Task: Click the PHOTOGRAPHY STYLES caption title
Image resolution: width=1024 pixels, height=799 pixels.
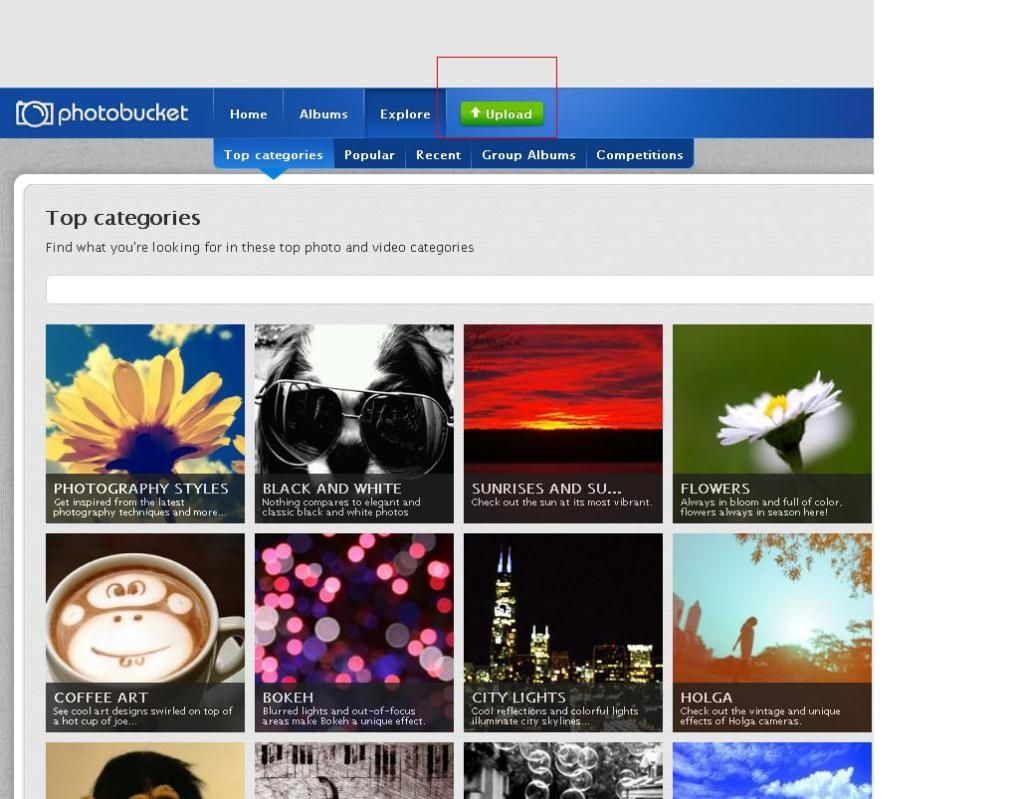Action: pyautogui.click(x=141, y=488)
